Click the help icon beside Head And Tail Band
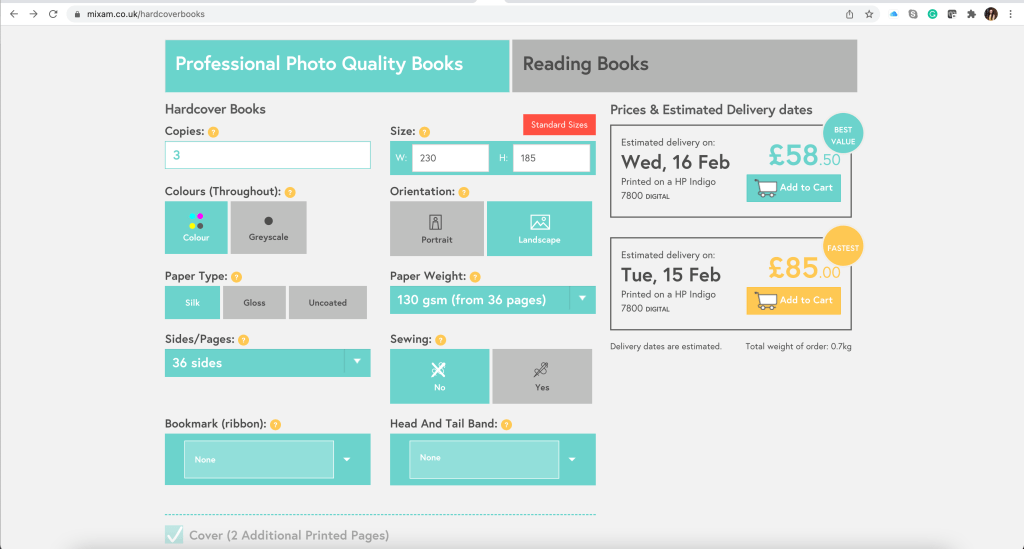Image resolution: width=1024 pixels, height=549 pixels. point(507,424)
